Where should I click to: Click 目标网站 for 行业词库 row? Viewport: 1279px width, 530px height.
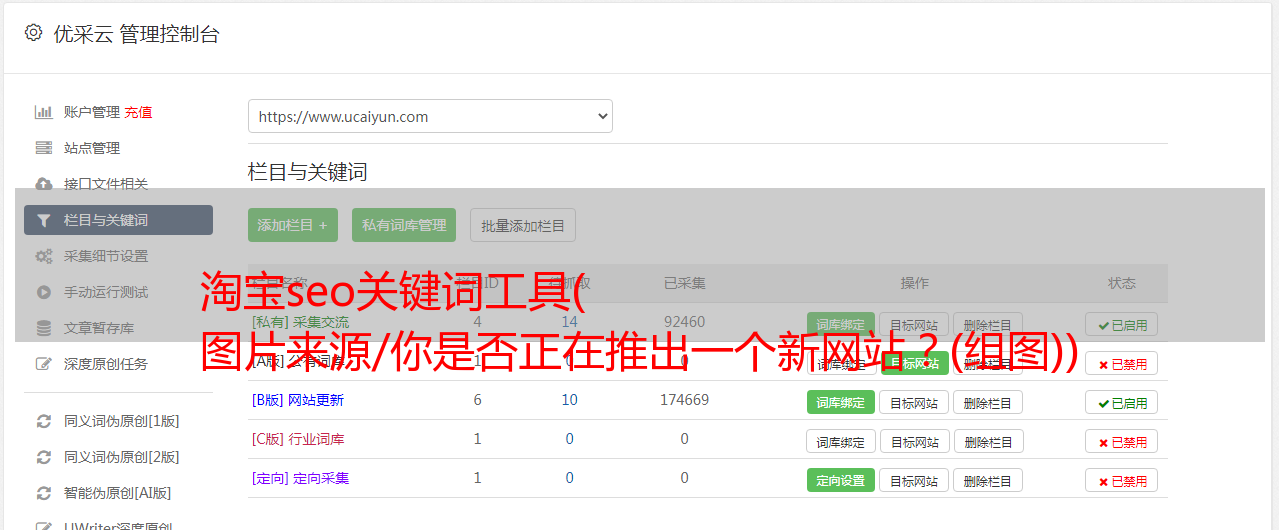click(914, 442)
